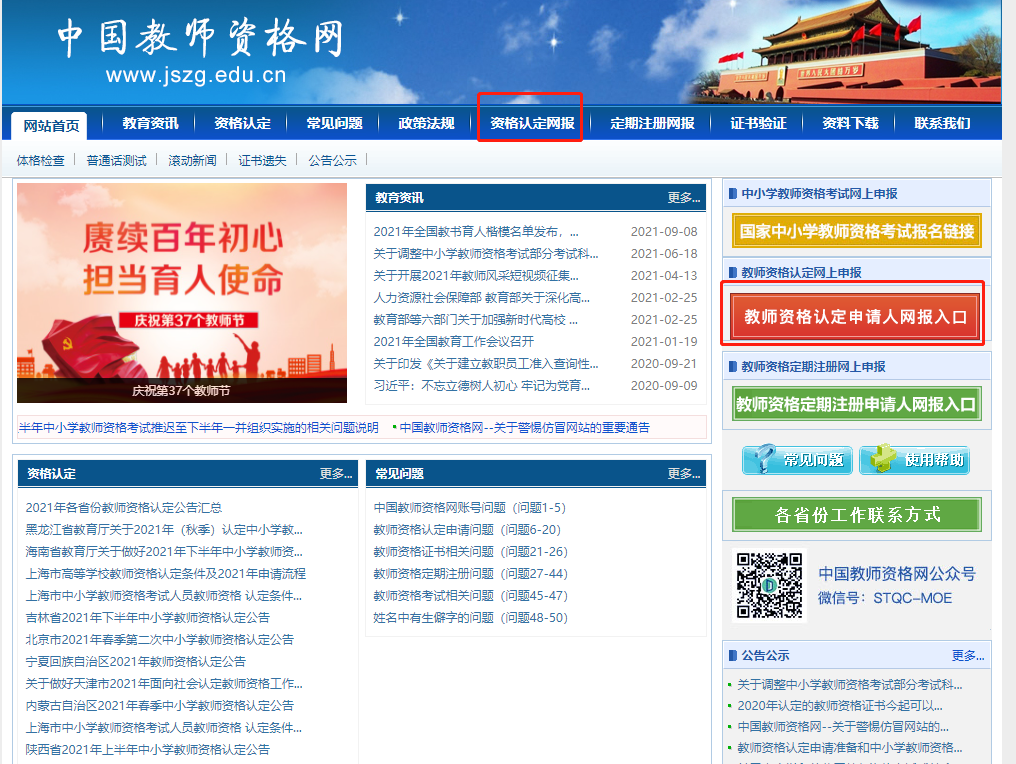The image size is (1016, 764).
Task: Open the 普通话测试 sub-navigation link
Action: click(x=117, y=160)
